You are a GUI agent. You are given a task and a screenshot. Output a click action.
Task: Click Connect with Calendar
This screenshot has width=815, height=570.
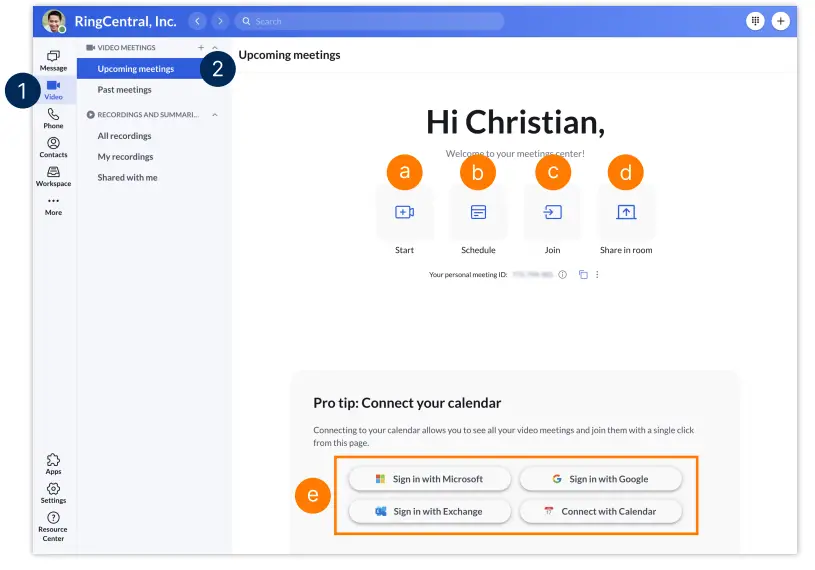tap(600, 511)
